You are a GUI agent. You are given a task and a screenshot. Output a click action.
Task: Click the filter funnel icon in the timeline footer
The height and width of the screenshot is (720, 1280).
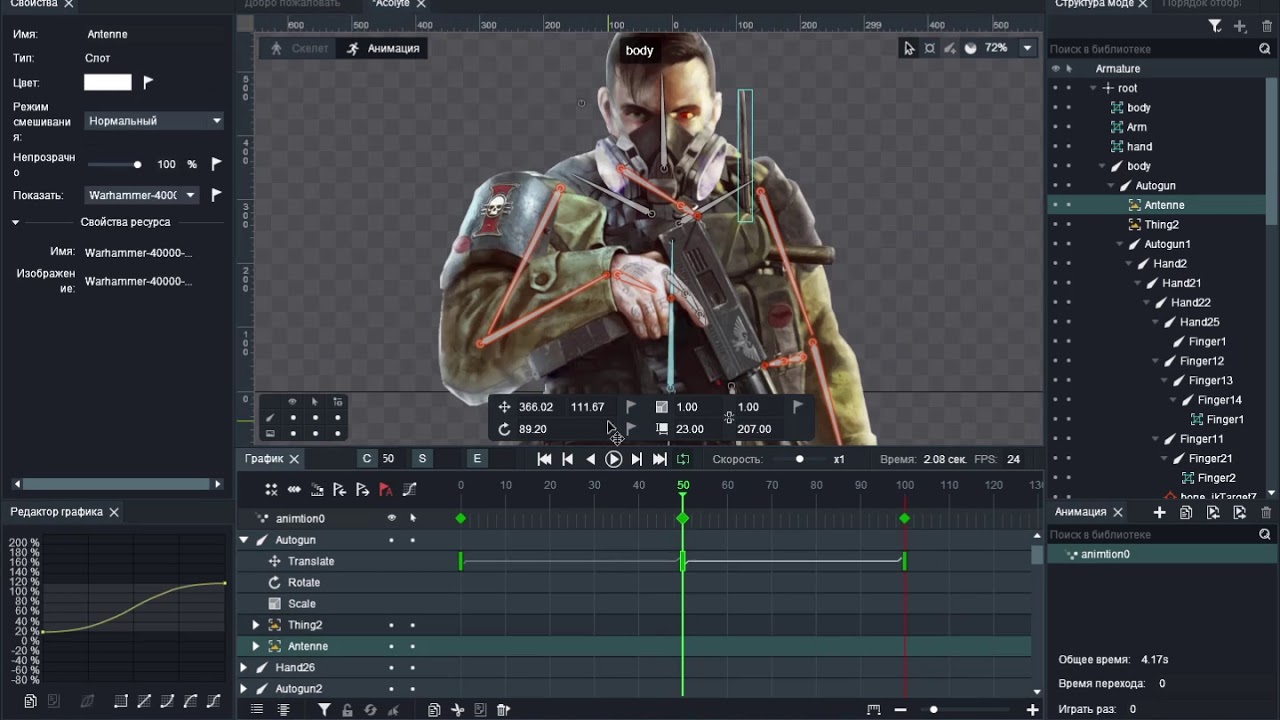[324, 710]
